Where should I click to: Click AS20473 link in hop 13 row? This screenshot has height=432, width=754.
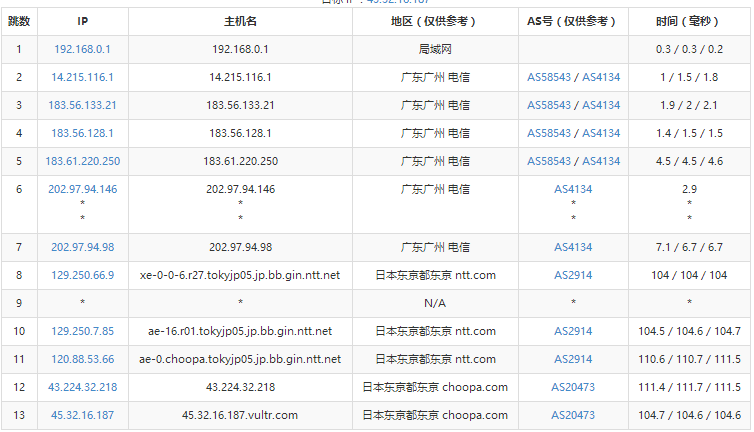coord(573,415)
